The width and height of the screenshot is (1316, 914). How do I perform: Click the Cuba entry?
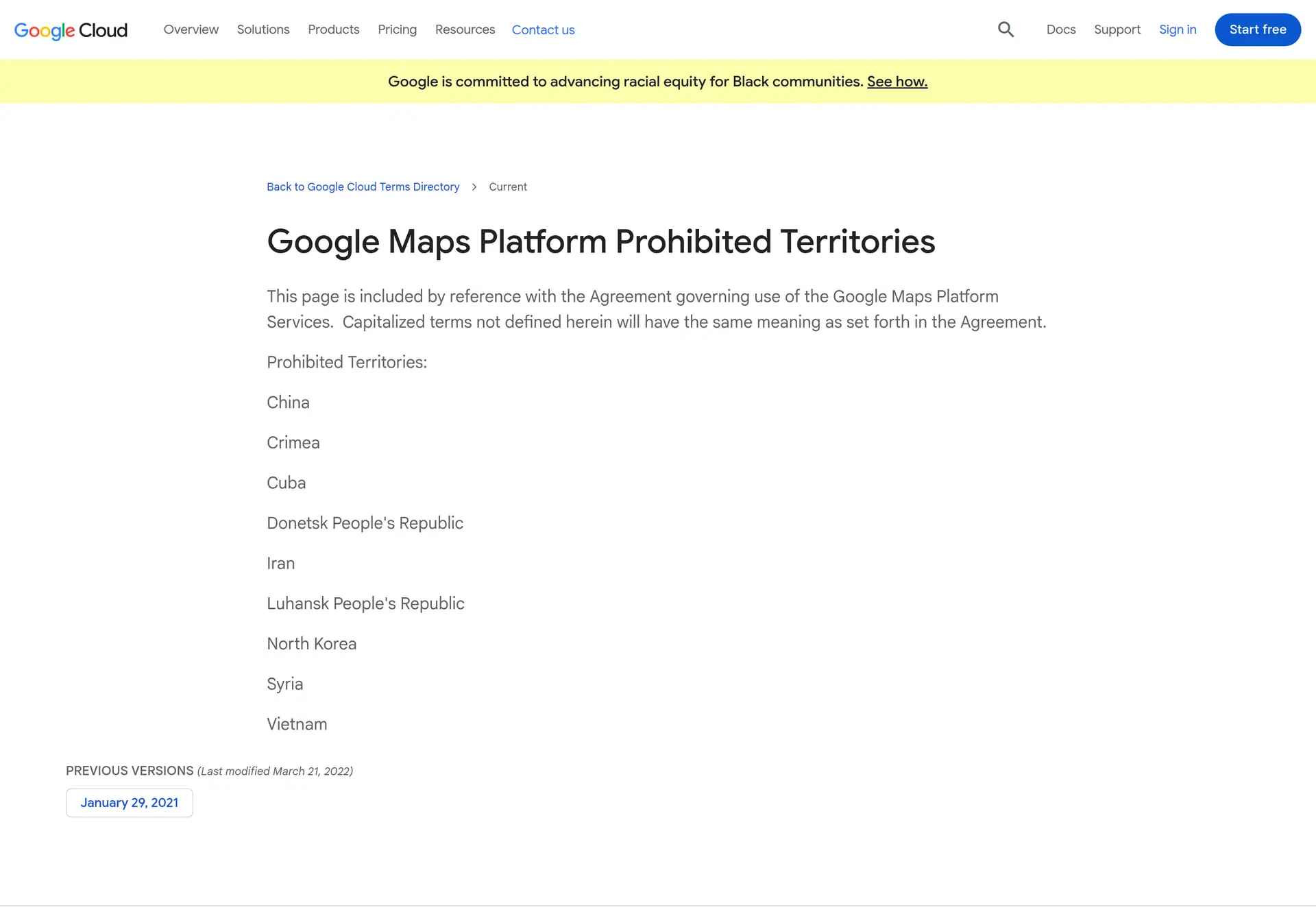(286, 483)
